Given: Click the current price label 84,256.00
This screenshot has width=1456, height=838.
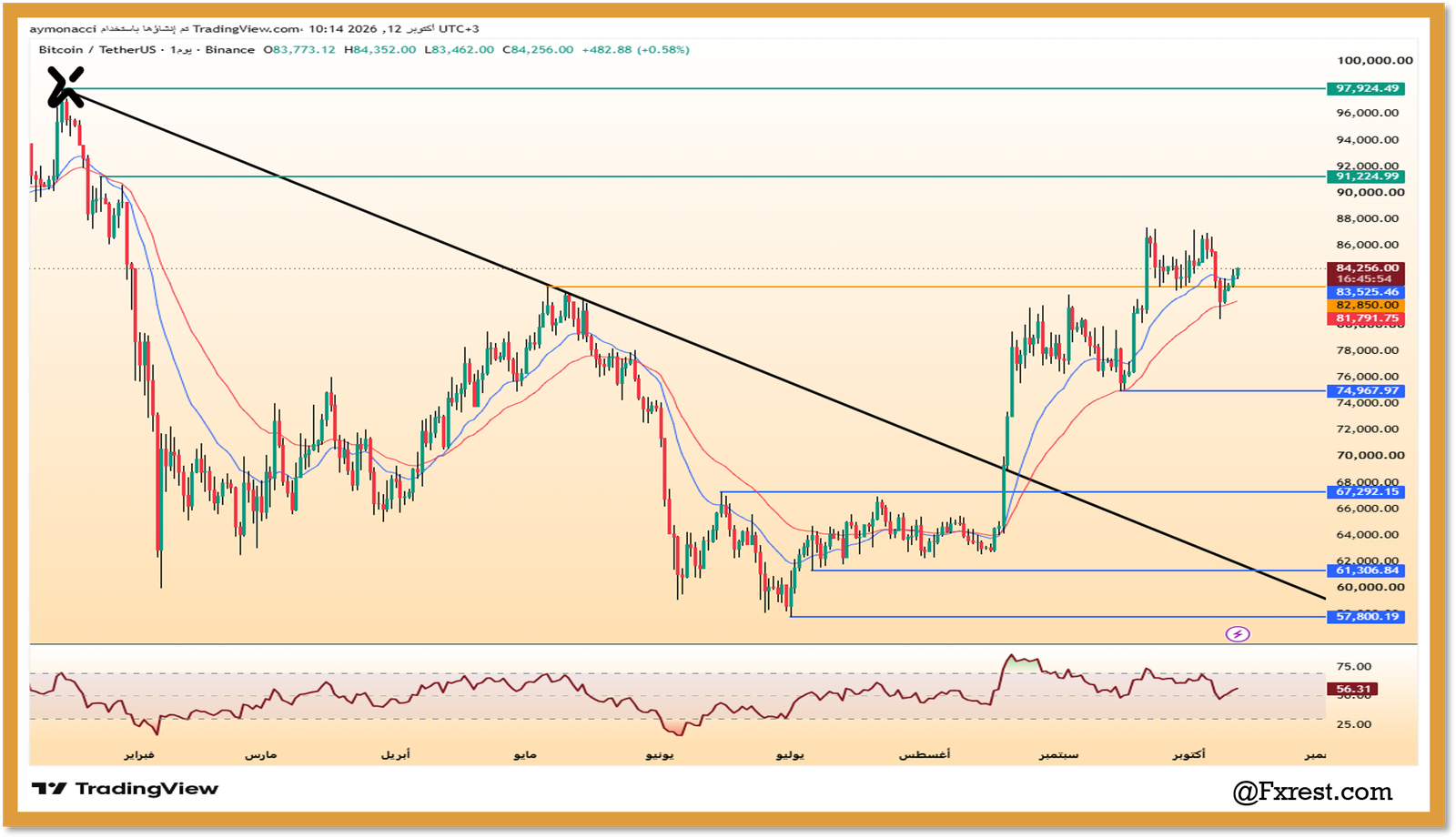Looking at the screenshot, I should pos(1367,268).
